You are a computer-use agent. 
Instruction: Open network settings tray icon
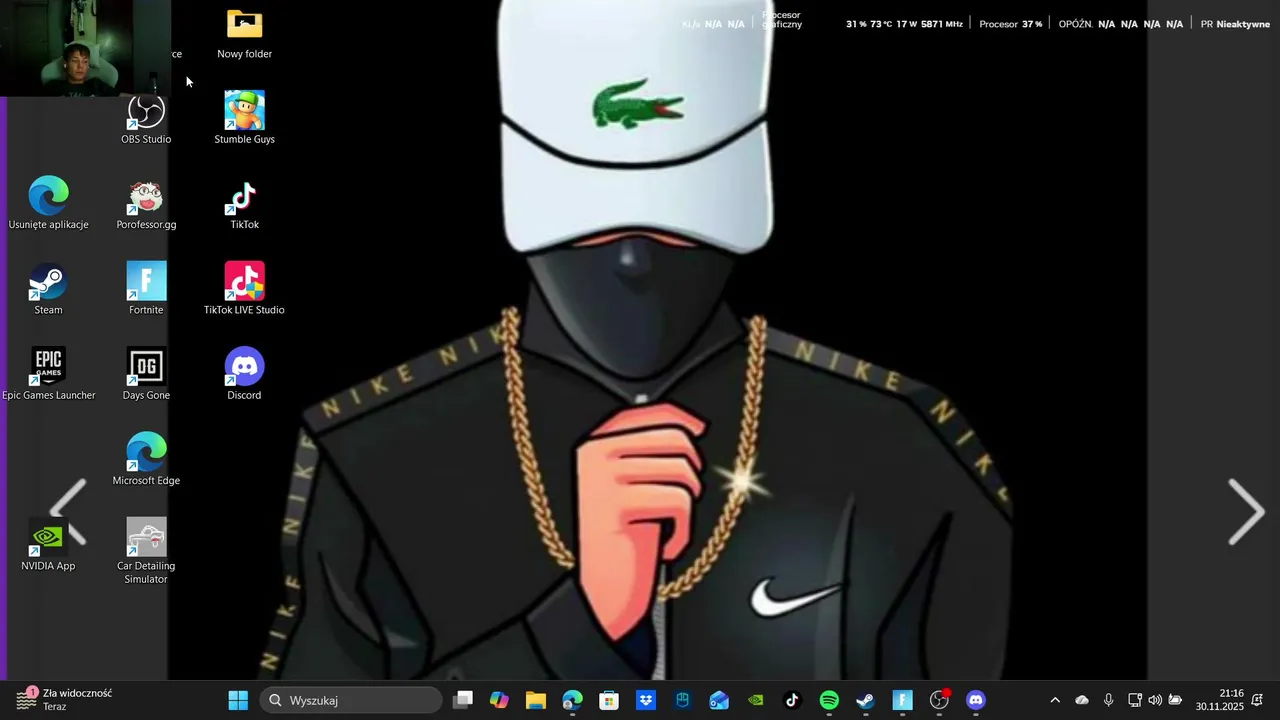[x=1134, y=700]
